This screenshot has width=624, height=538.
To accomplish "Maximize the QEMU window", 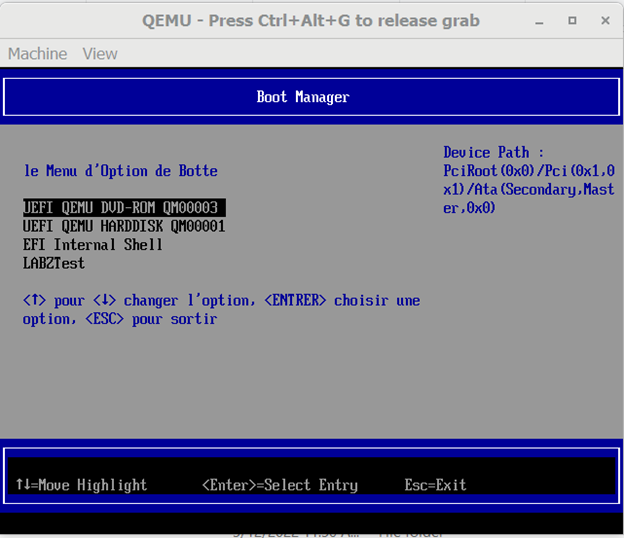I will (x=572, y=20).
